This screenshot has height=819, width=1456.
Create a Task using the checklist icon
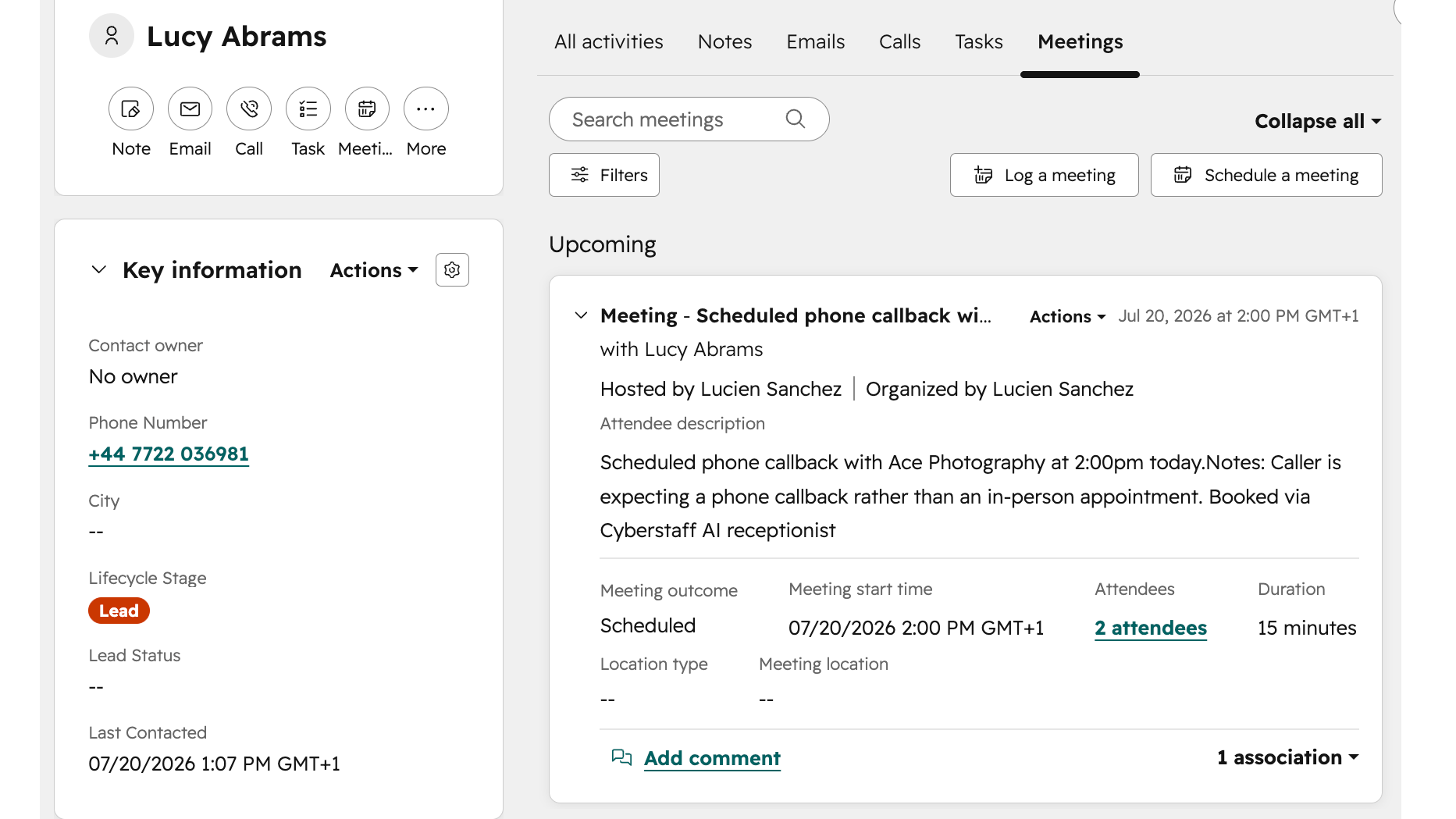308,109
